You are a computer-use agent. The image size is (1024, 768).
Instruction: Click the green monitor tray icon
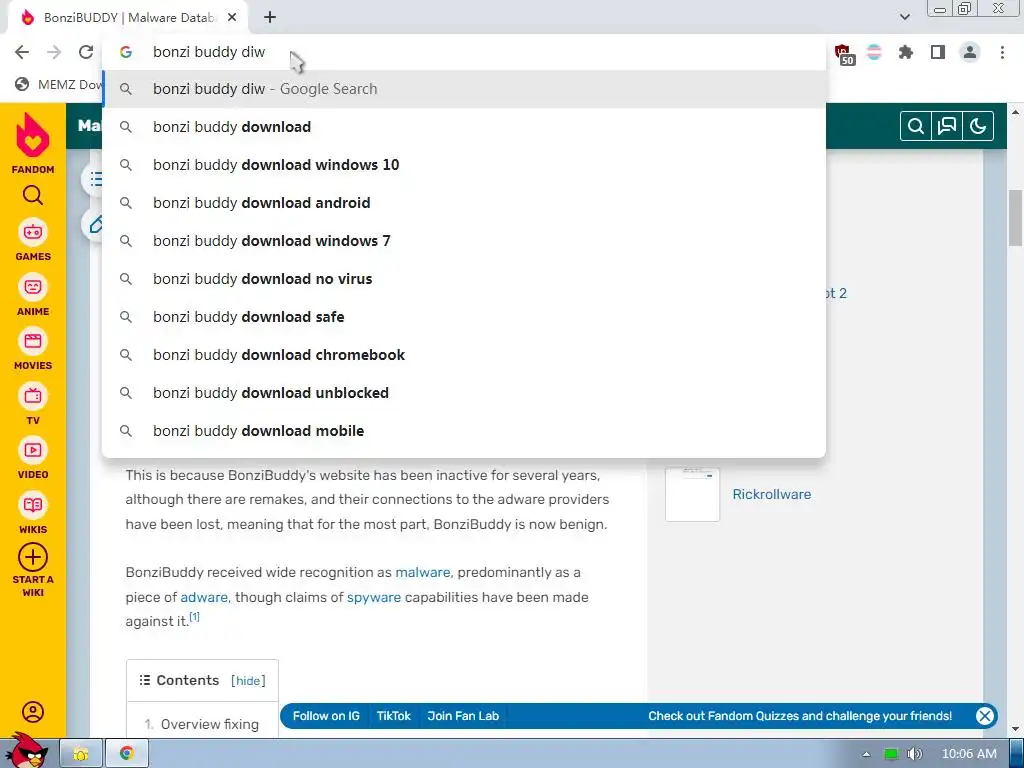pyautogui.click(x=891, y=754)
